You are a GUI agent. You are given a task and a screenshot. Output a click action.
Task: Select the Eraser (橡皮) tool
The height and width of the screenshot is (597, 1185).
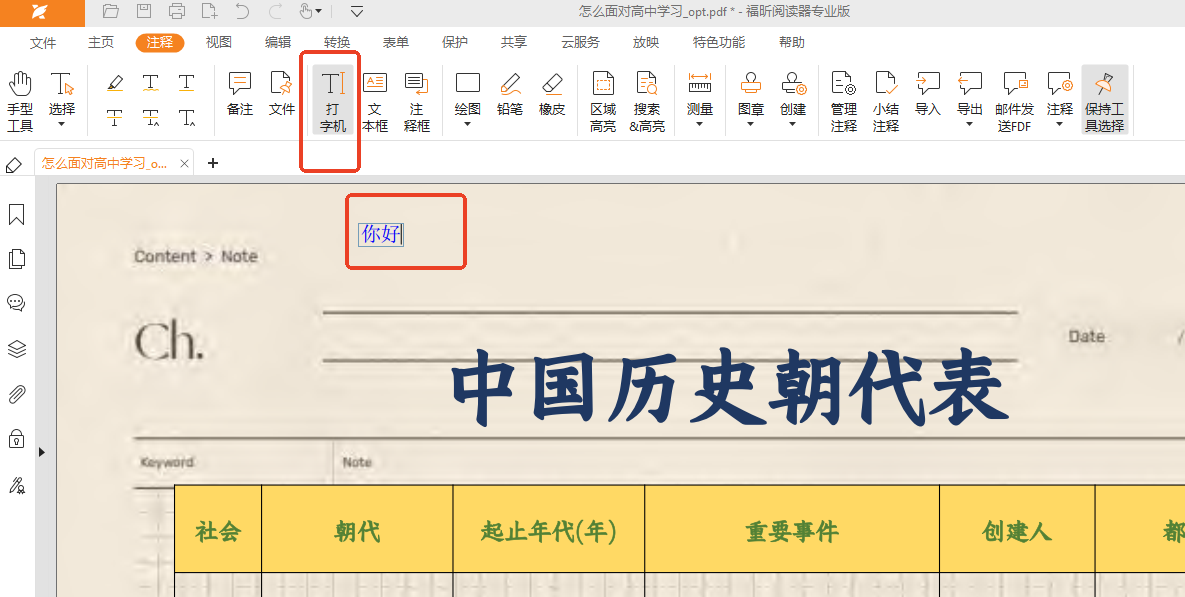[x=552, y=93]
